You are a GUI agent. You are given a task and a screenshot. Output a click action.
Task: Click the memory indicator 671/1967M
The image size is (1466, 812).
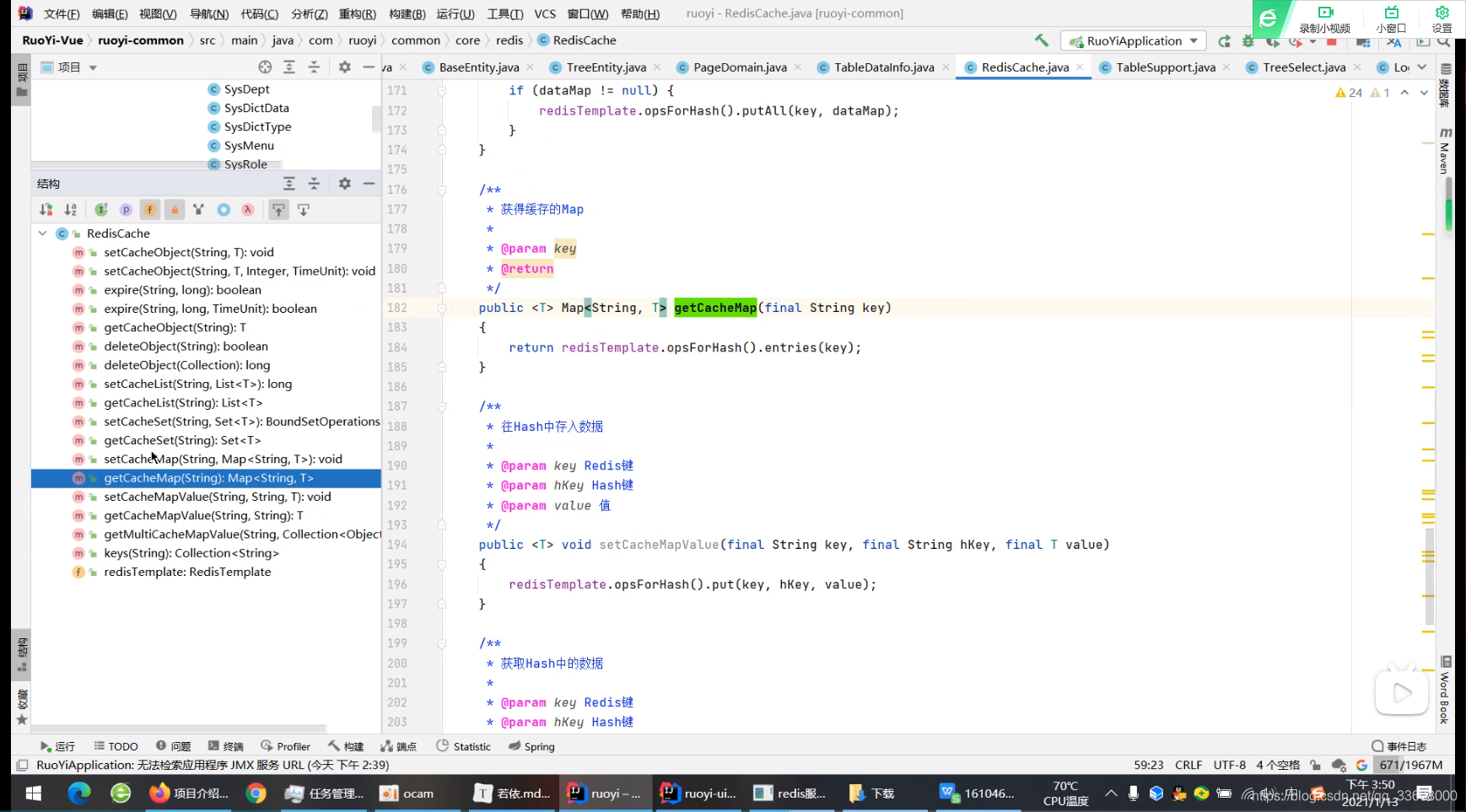coord(1411,765)
